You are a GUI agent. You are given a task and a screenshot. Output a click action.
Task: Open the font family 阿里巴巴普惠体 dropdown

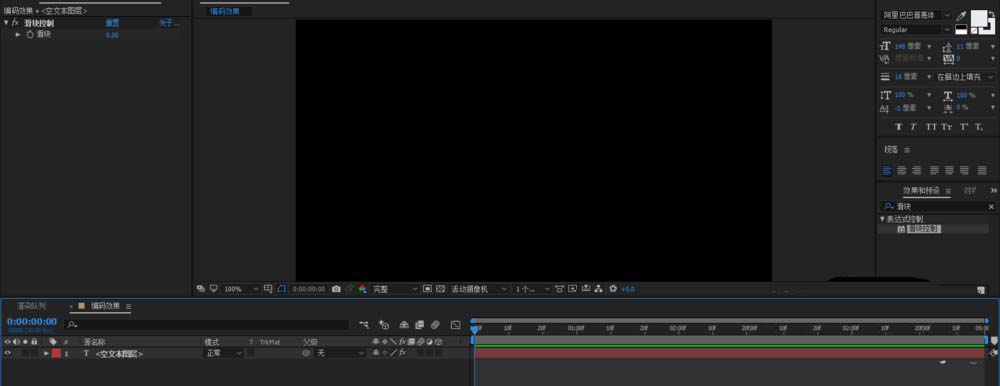click(x=916, y=15)
